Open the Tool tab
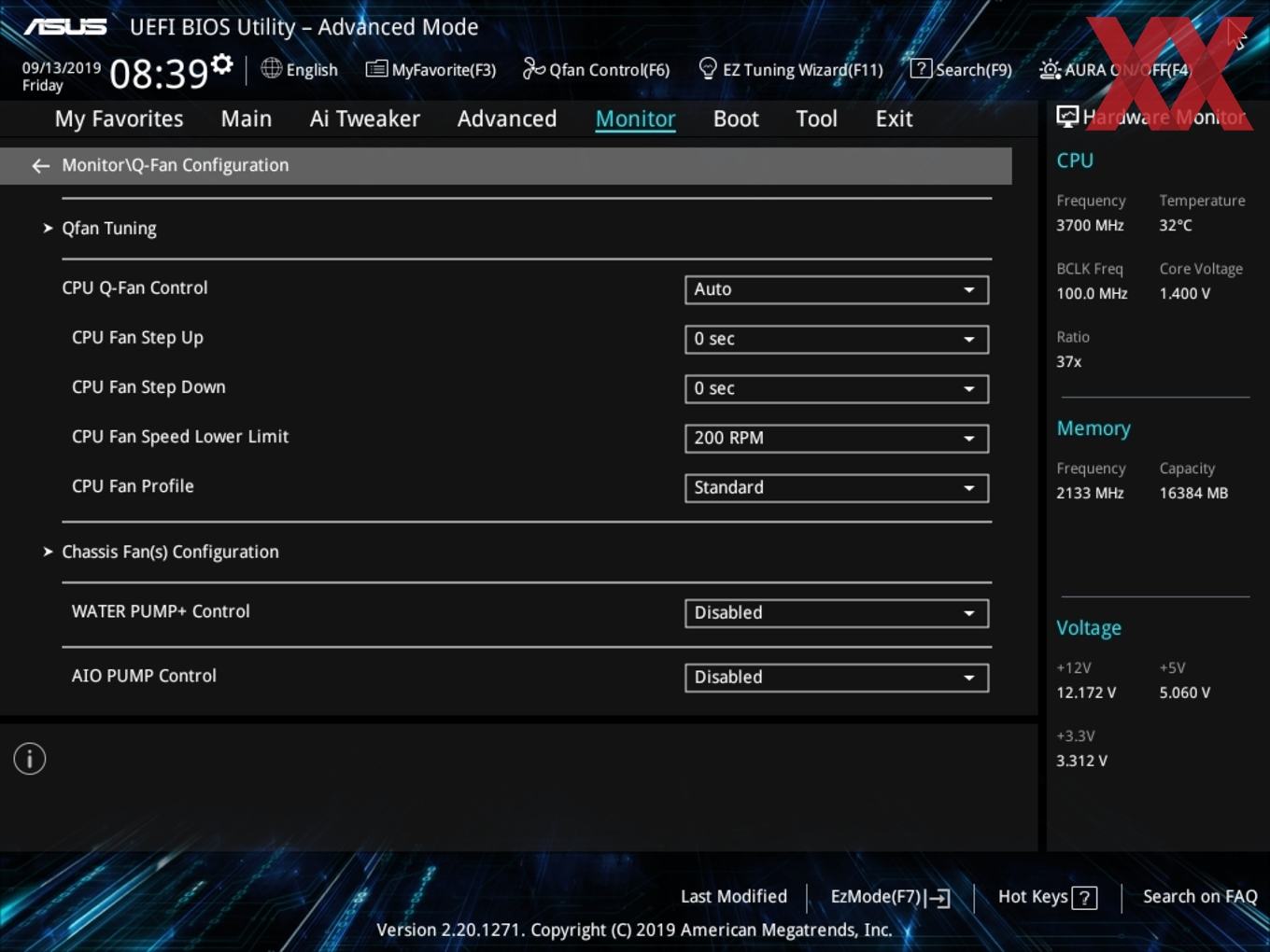Image resolution: width=1270 pixels, height=952 pixels. 816,119
